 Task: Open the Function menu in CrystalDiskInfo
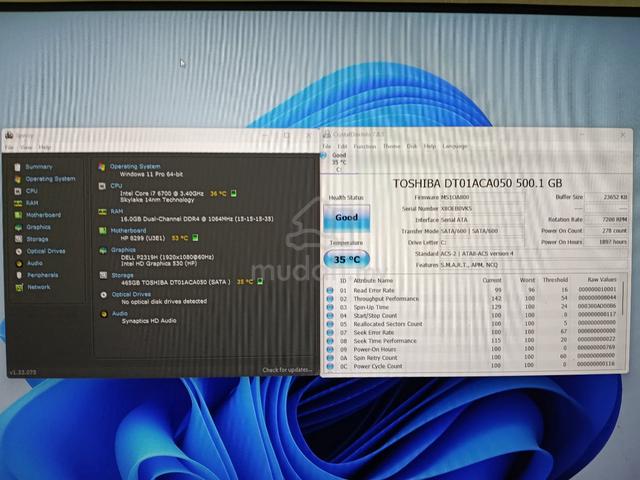[x=364, y=146]
